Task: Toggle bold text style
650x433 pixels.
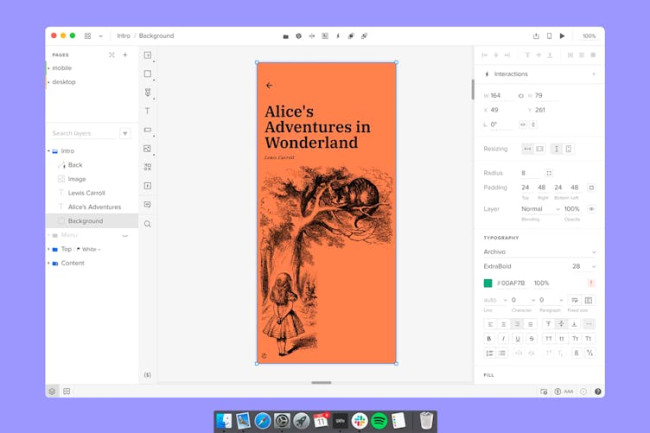Action: tap(489, 338)
